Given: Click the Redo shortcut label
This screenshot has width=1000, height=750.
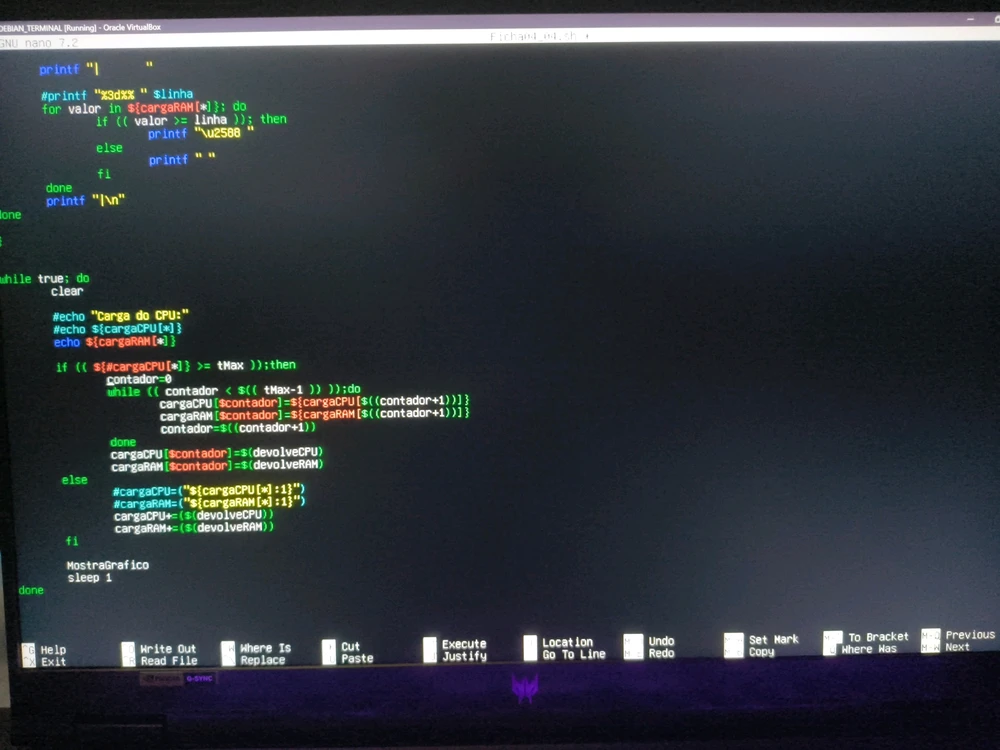Looking at the screenshot, I should pos(661,653).
